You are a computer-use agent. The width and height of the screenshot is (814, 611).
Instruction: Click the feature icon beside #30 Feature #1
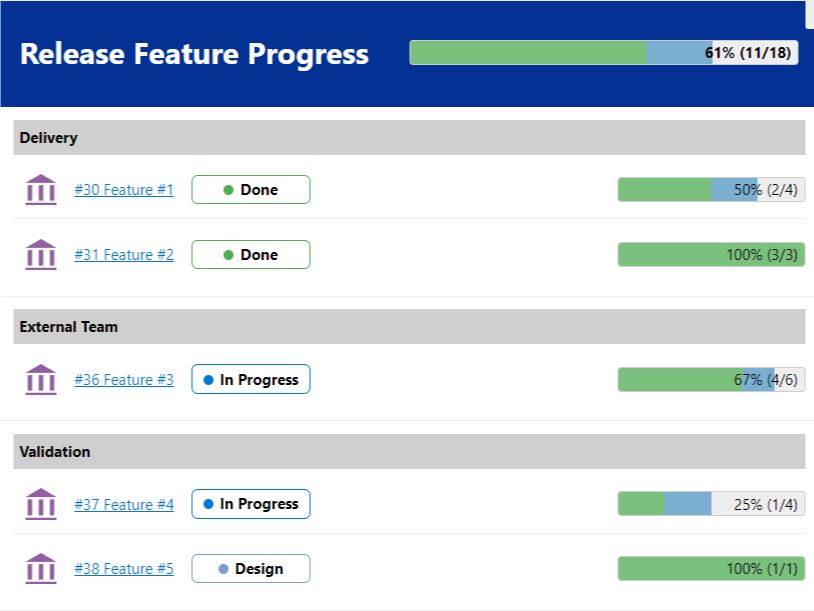point(40,189)
